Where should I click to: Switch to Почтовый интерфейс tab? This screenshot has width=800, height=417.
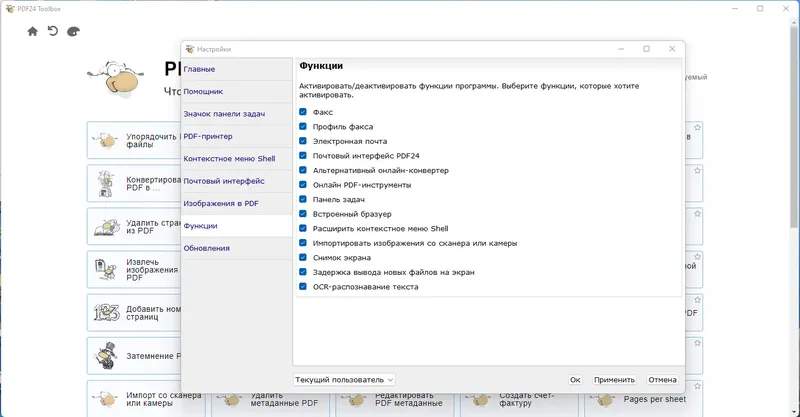pyautogui.click(x=237, y=181)
